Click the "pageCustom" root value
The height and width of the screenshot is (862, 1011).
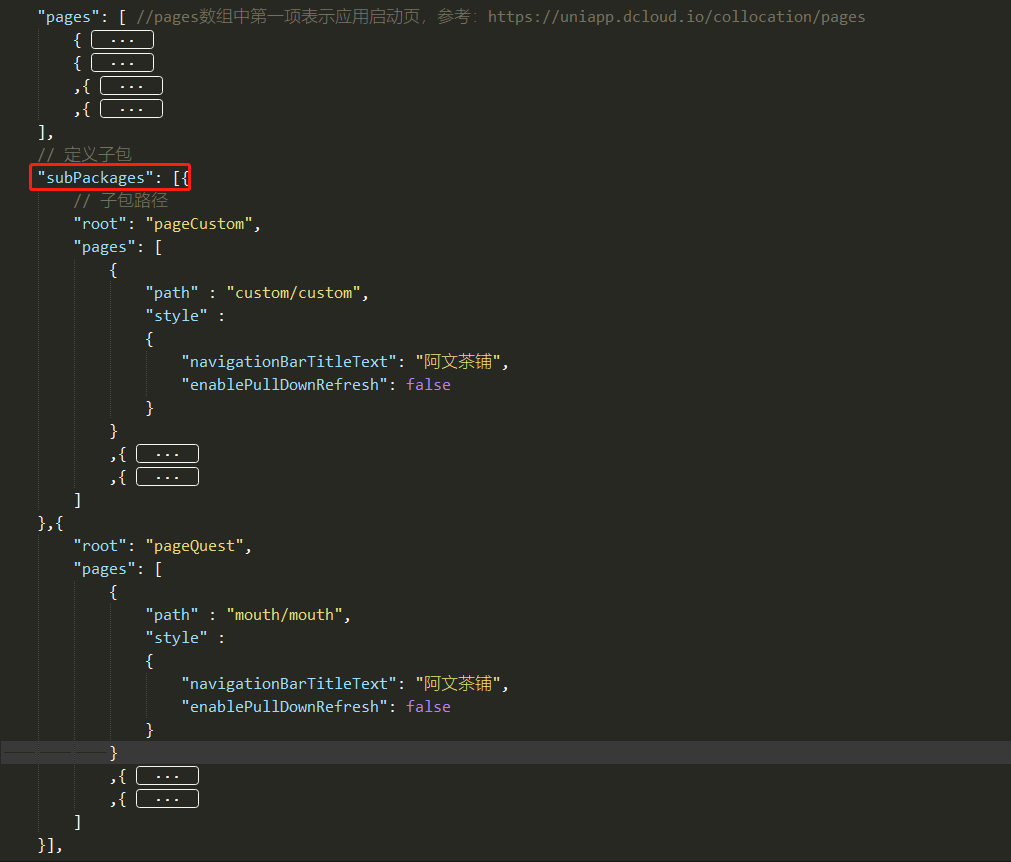(199, 224)
